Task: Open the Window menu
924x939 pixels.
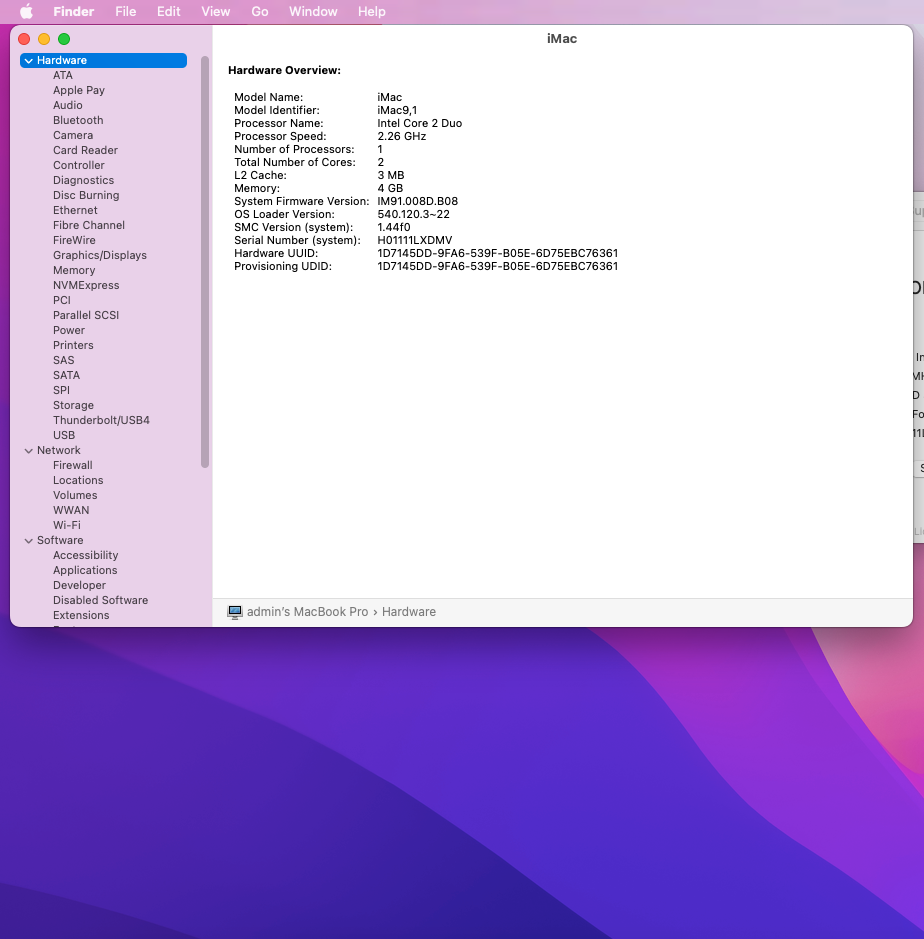Action: (x=313, y=11)
